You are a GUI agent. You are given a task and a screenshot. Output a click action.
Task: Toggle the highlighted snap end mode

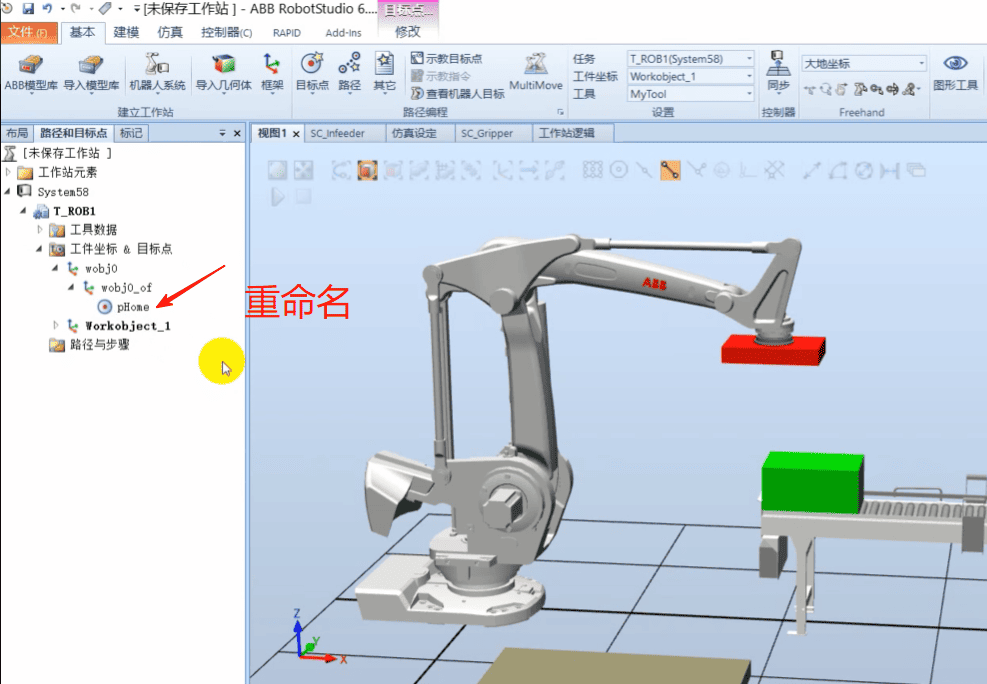(x=670, y=170)
